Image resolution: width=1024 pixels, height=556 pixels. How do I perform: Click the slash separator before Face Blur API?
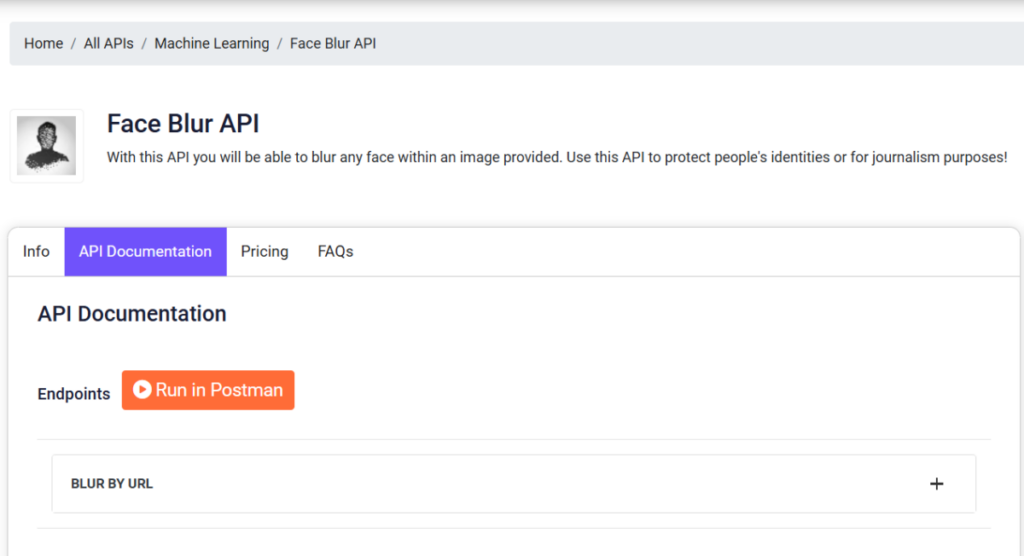(x=280, y=43)
